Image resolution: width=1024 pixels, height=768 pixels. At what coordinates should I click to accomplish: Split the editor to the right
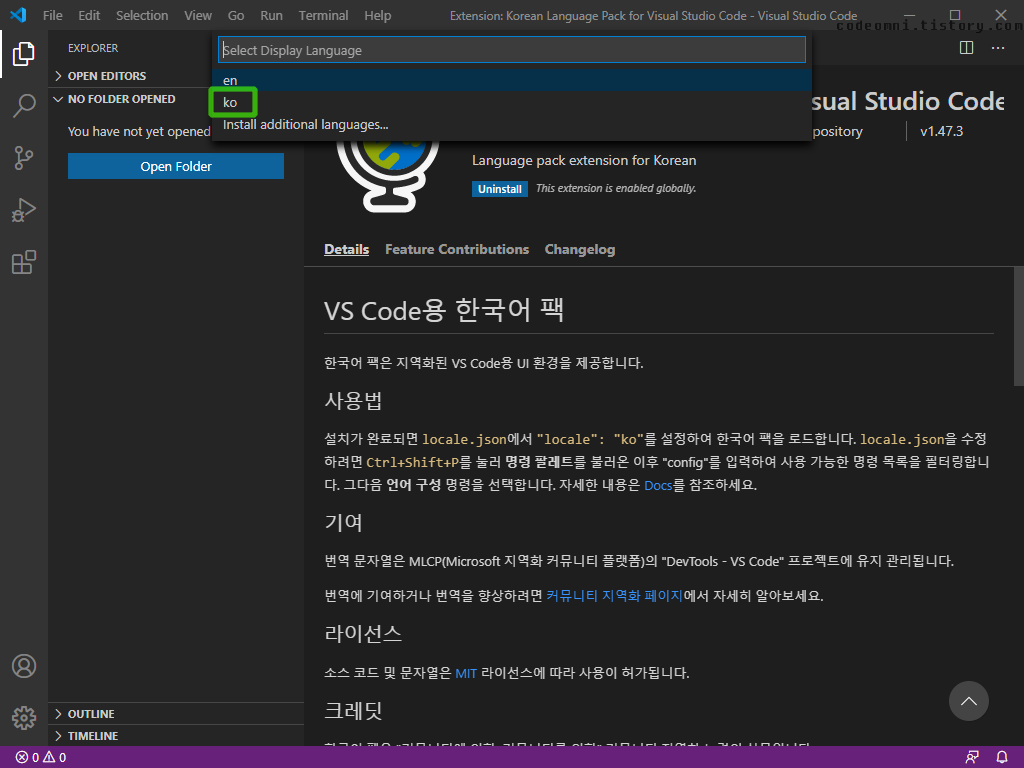click(x=967, y=48)
